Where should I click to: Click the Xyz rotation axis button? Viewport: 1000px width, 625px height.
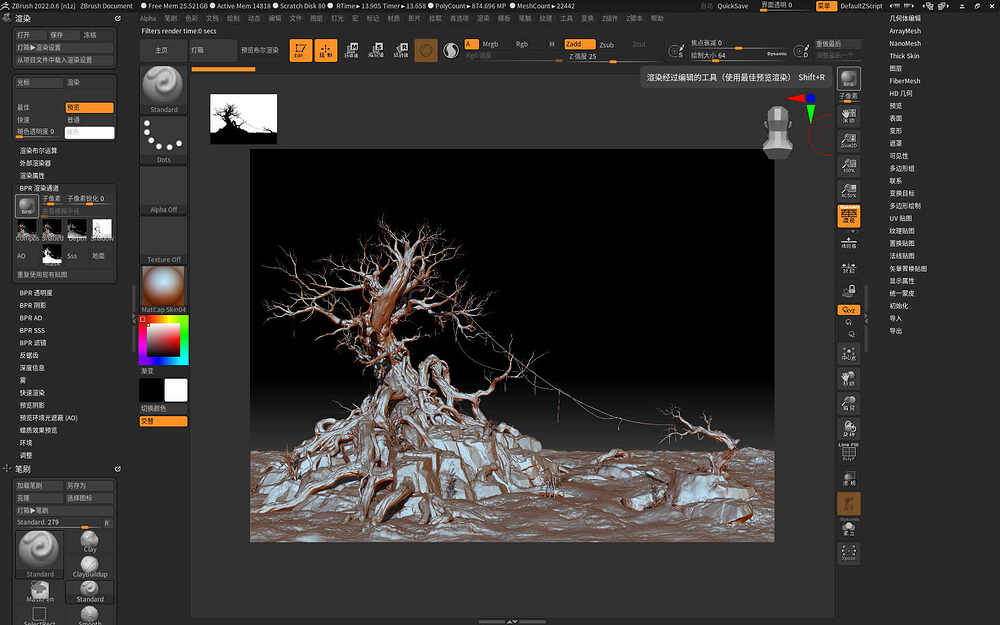coord(849,310)
